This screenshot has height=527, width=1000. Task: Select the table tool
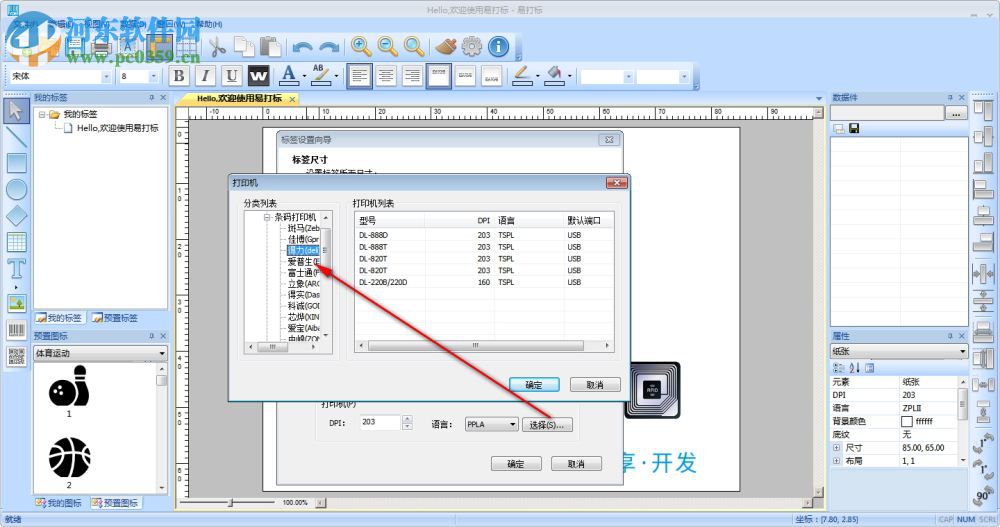(x=16, y=242)
